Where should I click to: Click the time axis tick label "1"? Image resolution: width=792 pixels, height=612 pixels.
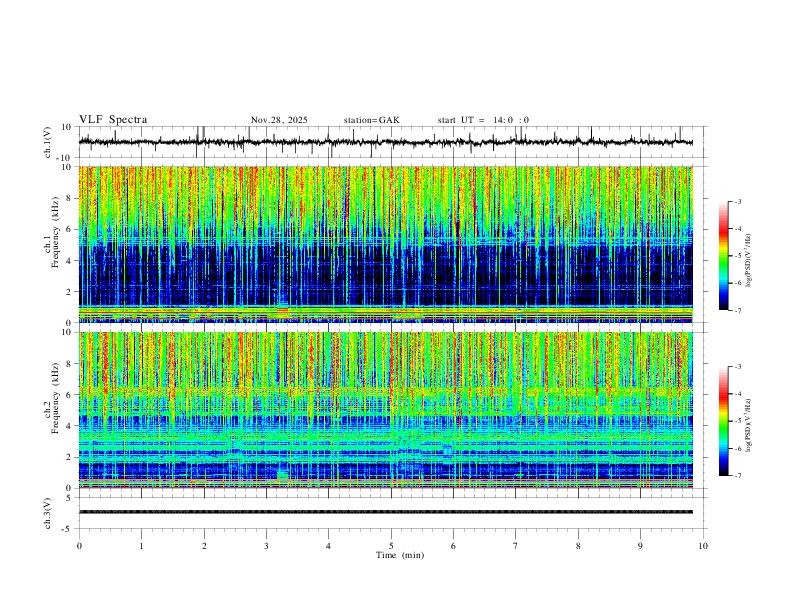[141, 546]
